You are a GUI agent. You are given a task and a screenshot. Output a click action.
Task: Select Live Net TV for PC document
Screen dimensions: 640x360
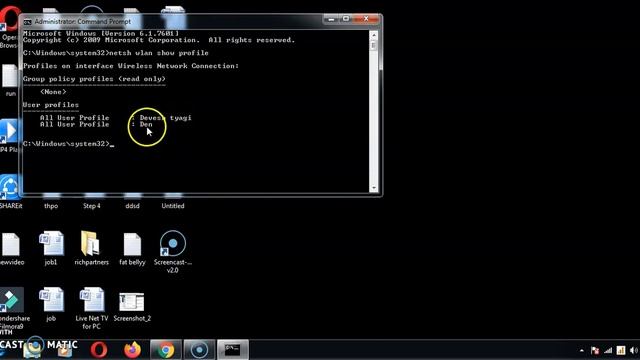(92, 308)
